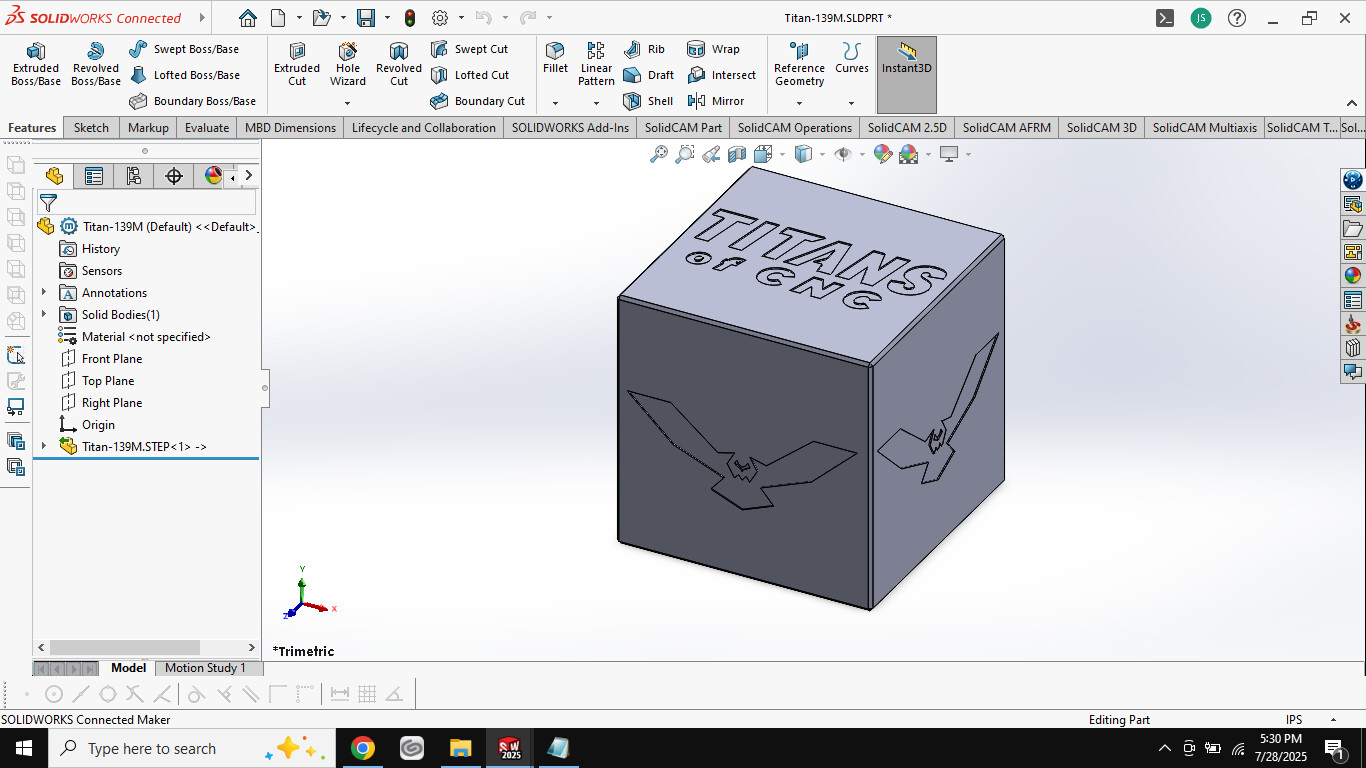Click the Zoom to Fit icon
Image resolution: width=1366 pixels, height=768 pixels.
[x=659, y=154]
